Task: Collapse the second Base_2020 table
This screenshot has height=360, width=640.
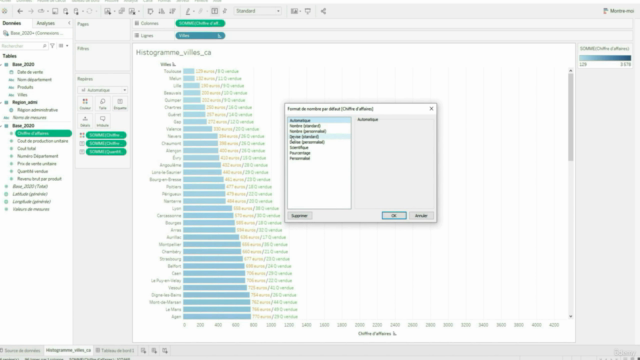Action: pyautogui.click(x=1, y=126)
